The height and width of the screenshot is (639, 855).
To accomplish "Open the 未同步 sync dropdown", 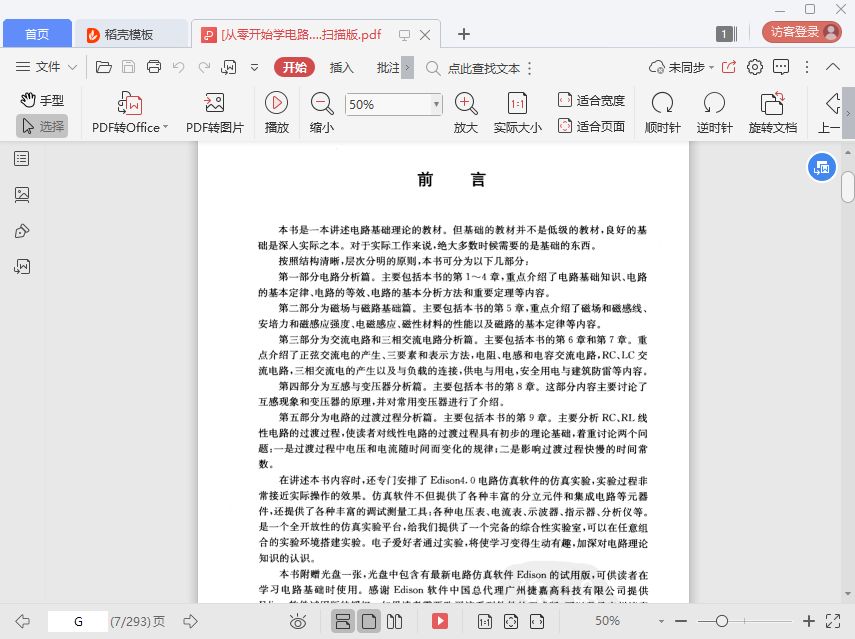I will (681, 68).
